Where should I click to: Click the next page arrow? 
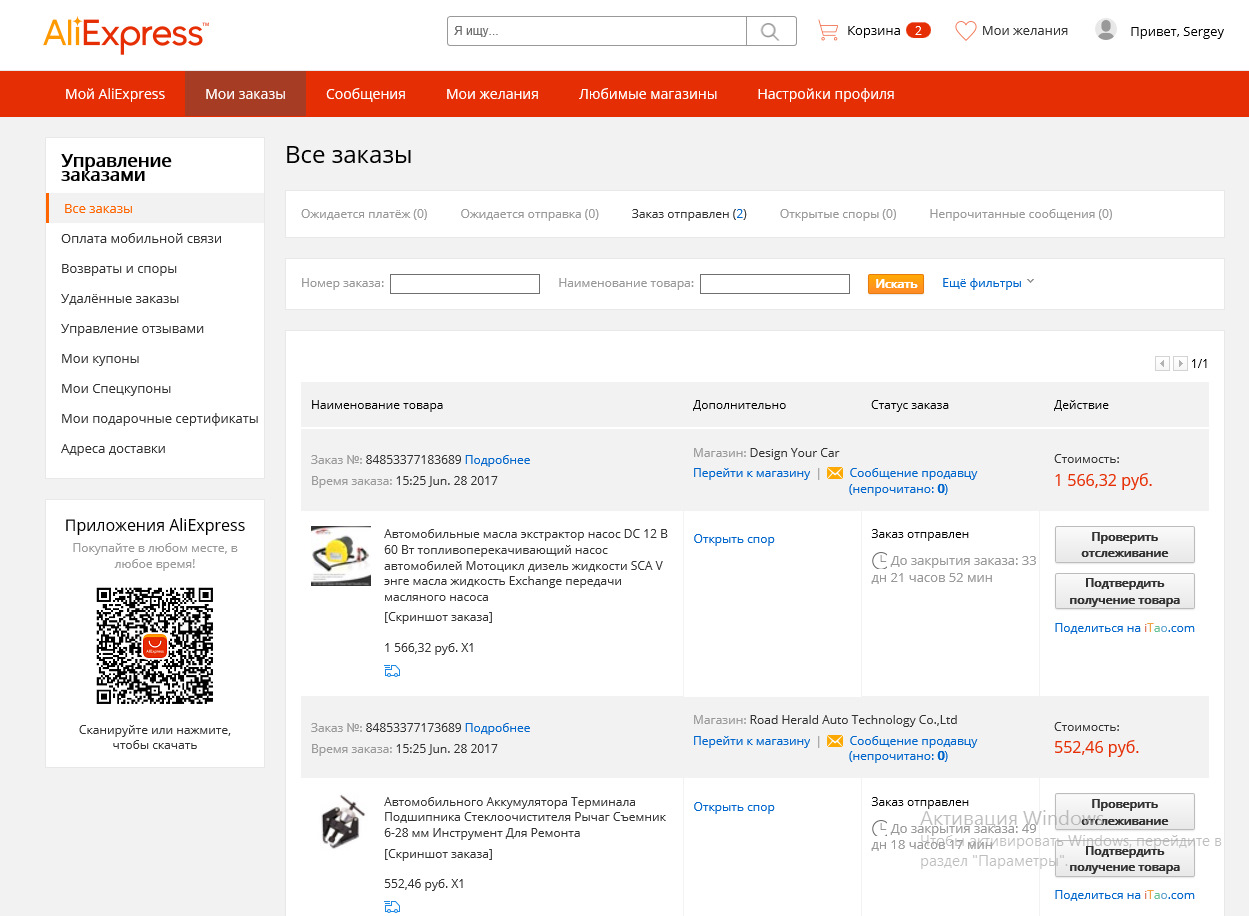1180,364
